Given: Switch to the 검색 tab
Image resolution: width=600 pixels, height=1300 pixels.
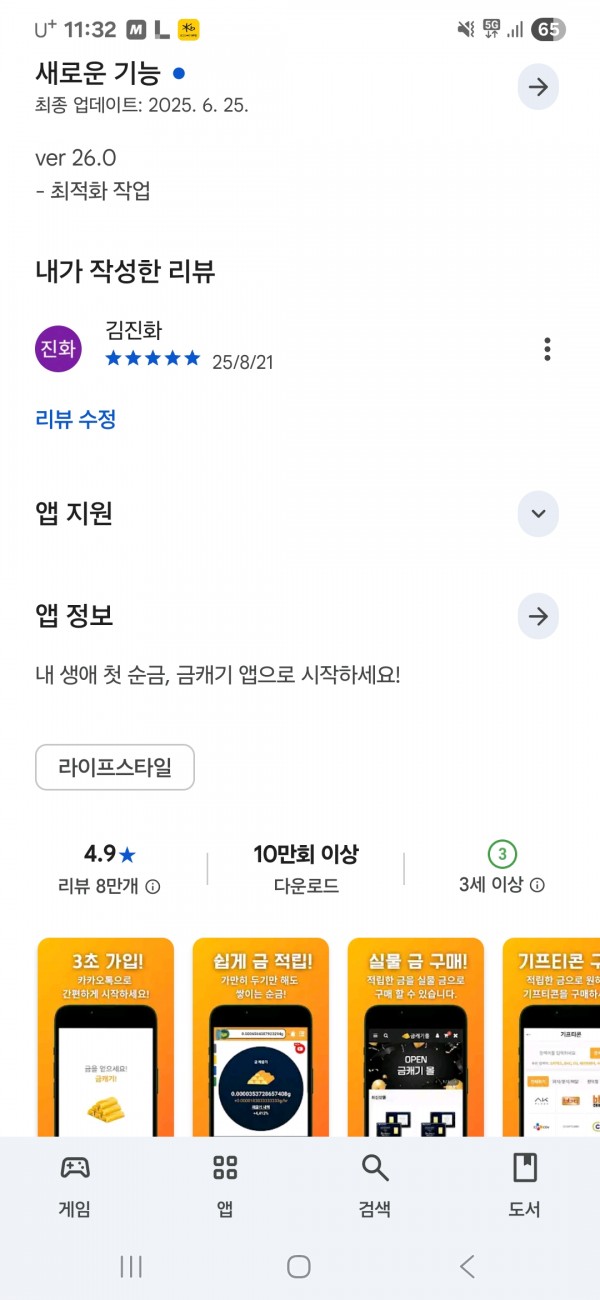Looking at the screenshot, I should 375,1186.
